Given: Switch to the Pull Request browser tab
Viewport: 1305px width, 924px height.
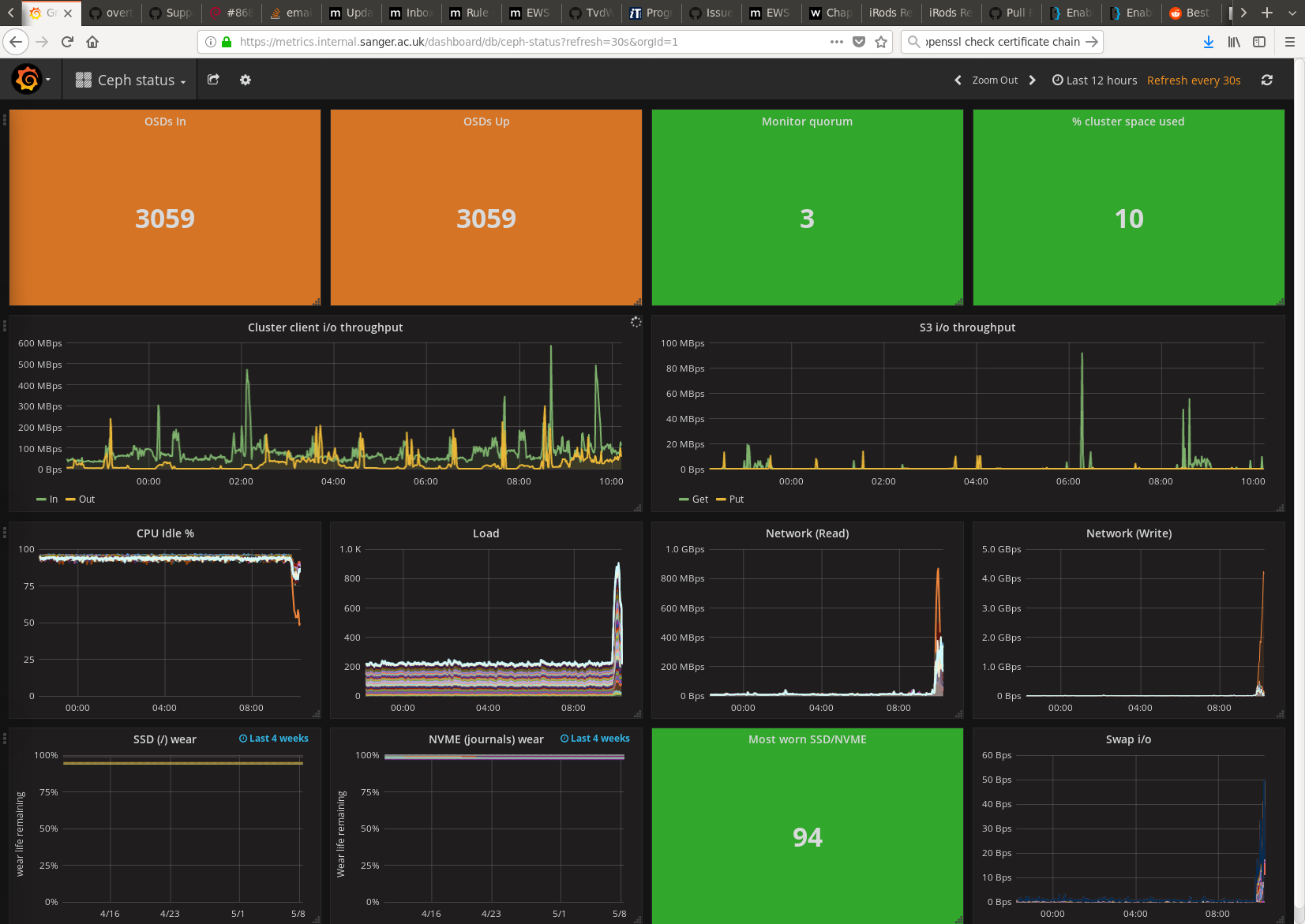Looking at the screenshot, I should (1011, 13).
